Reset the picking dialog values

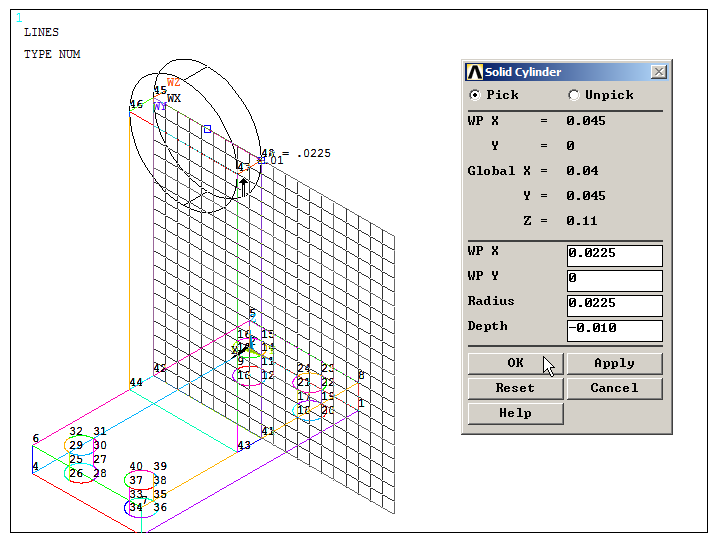515,388
